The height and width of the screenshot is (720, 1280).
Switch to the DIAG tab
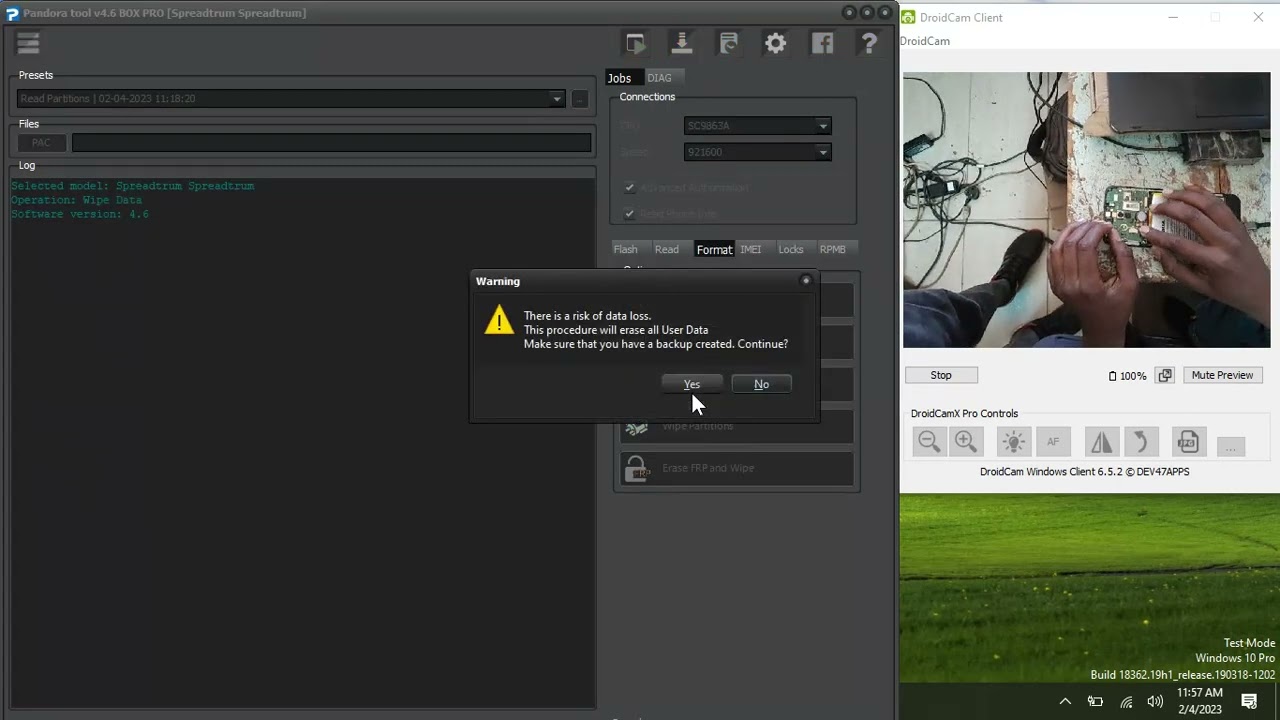click(x=659, y=78)
